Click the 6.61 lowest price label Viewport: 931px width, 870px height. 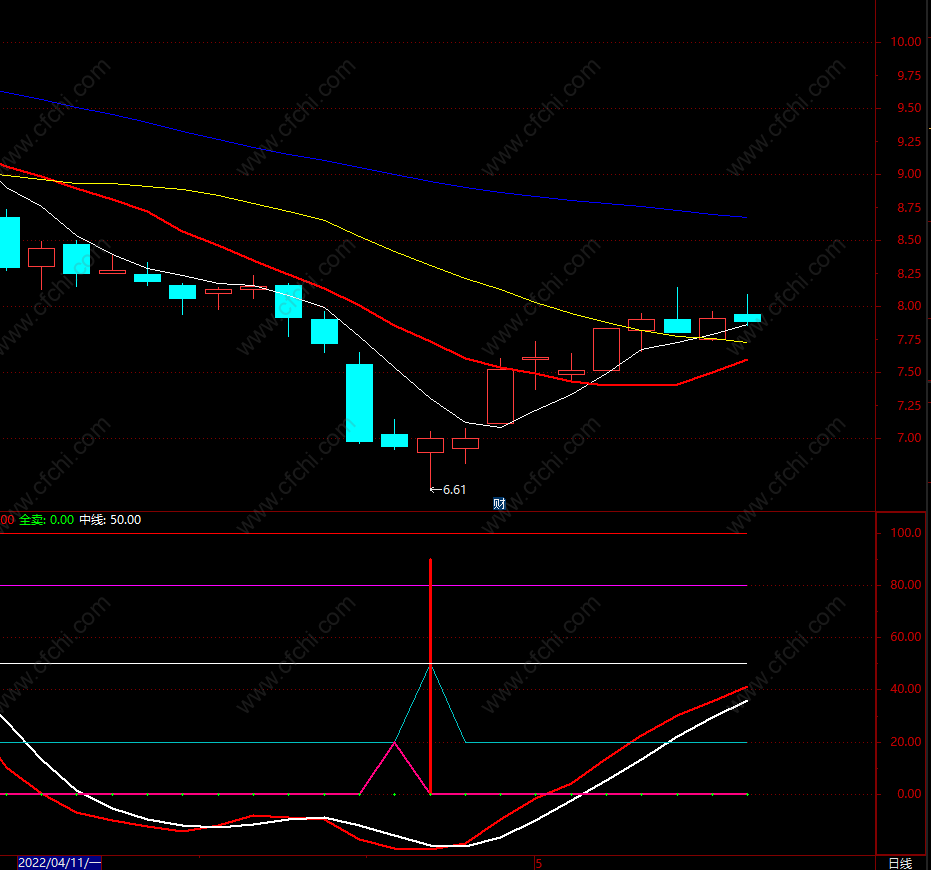454,490
